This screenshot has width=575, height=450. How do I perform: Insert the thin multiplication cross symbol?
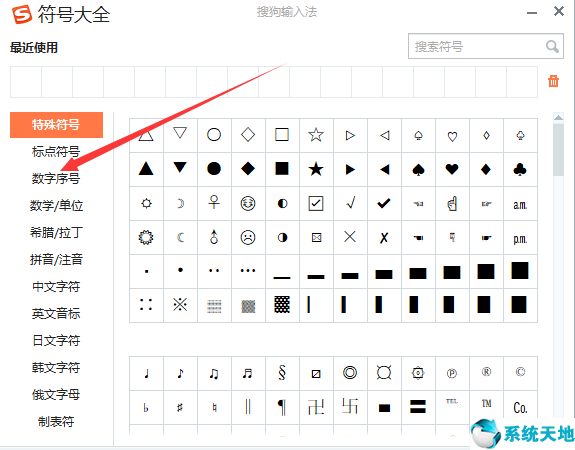[x=350, y=237]
